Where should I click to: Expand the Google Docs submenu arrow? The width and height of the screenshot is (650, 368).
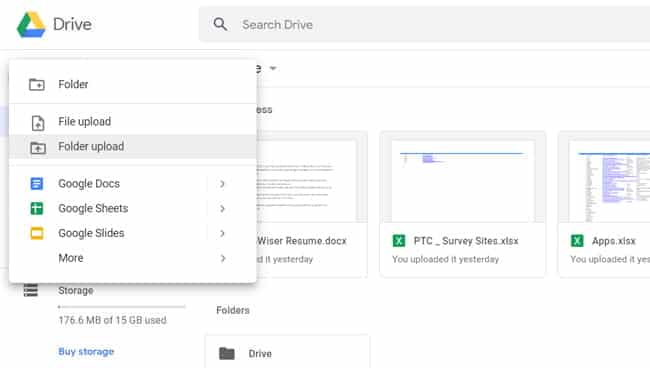click(223, 184)
